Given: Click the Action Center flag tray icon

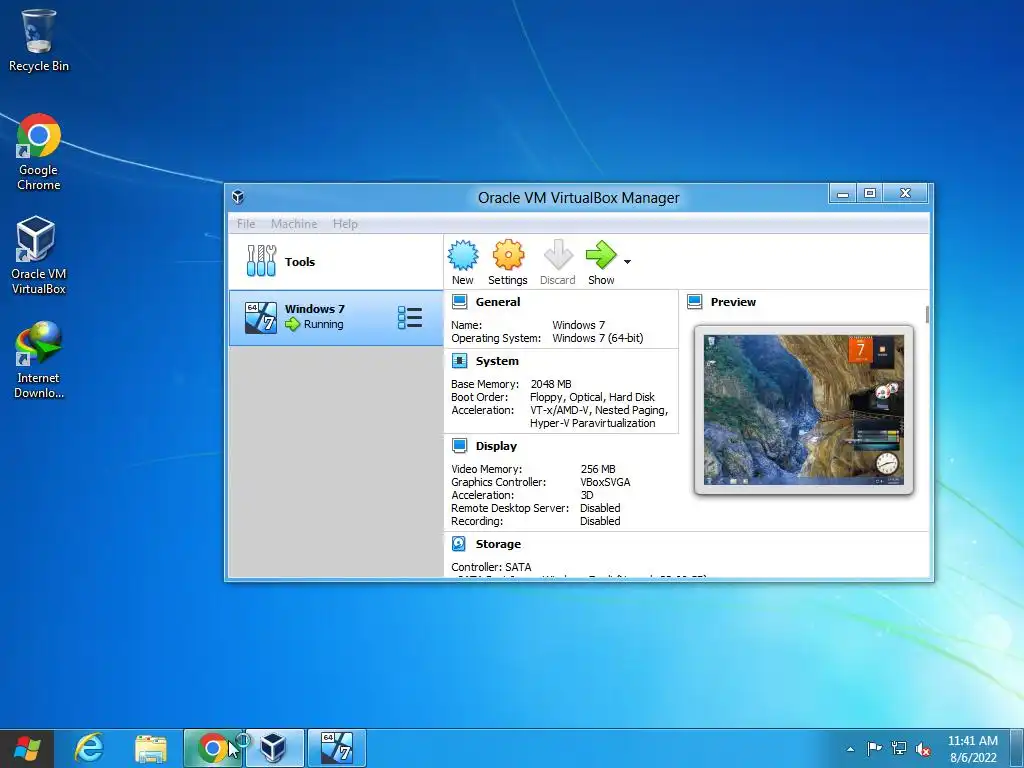Looking at the screenshot, I should (x=874, y=748).
